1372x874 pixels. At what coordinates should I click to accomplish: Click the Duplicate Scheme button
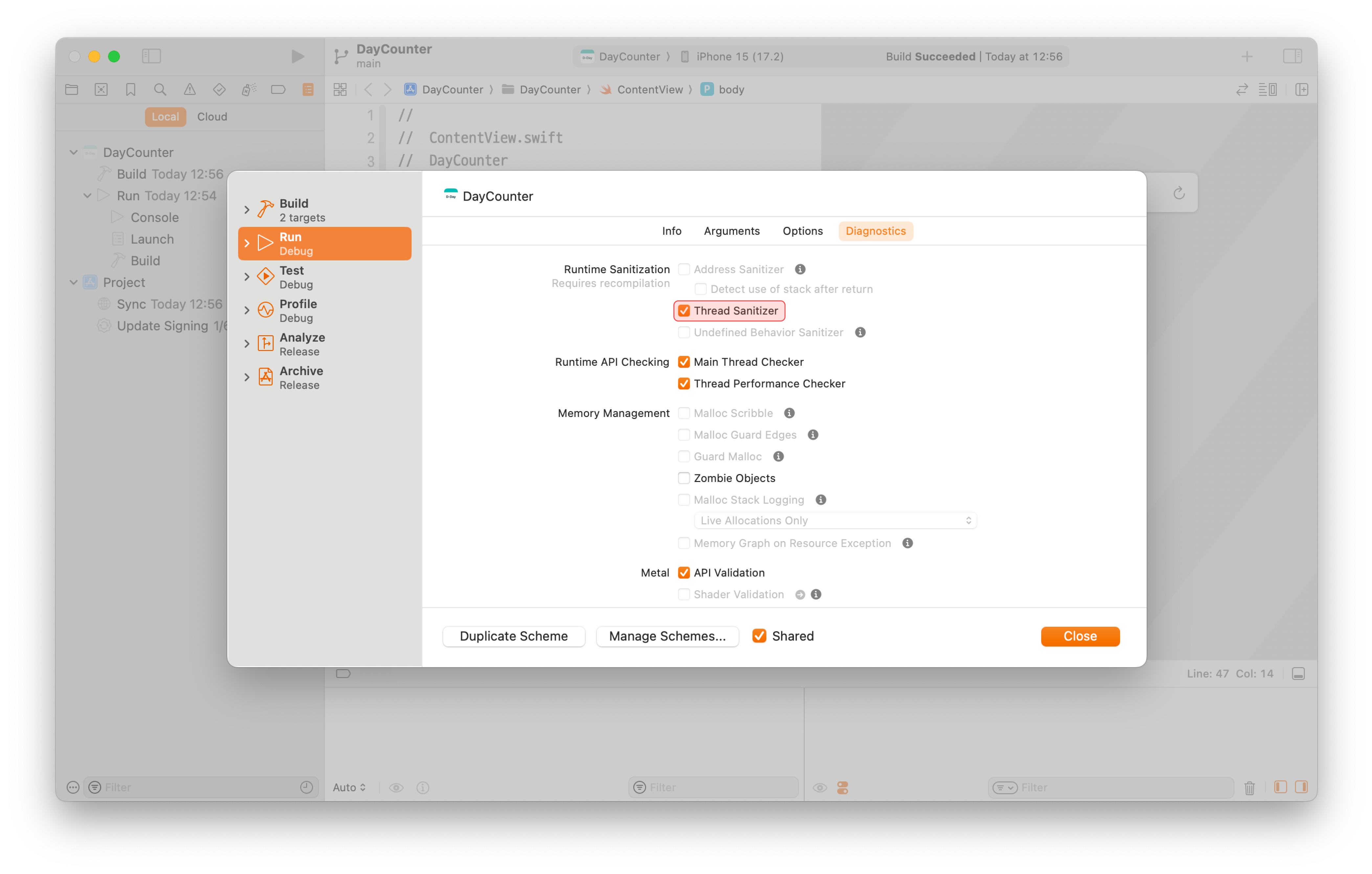pyautogui.click(x=513, y=636)
